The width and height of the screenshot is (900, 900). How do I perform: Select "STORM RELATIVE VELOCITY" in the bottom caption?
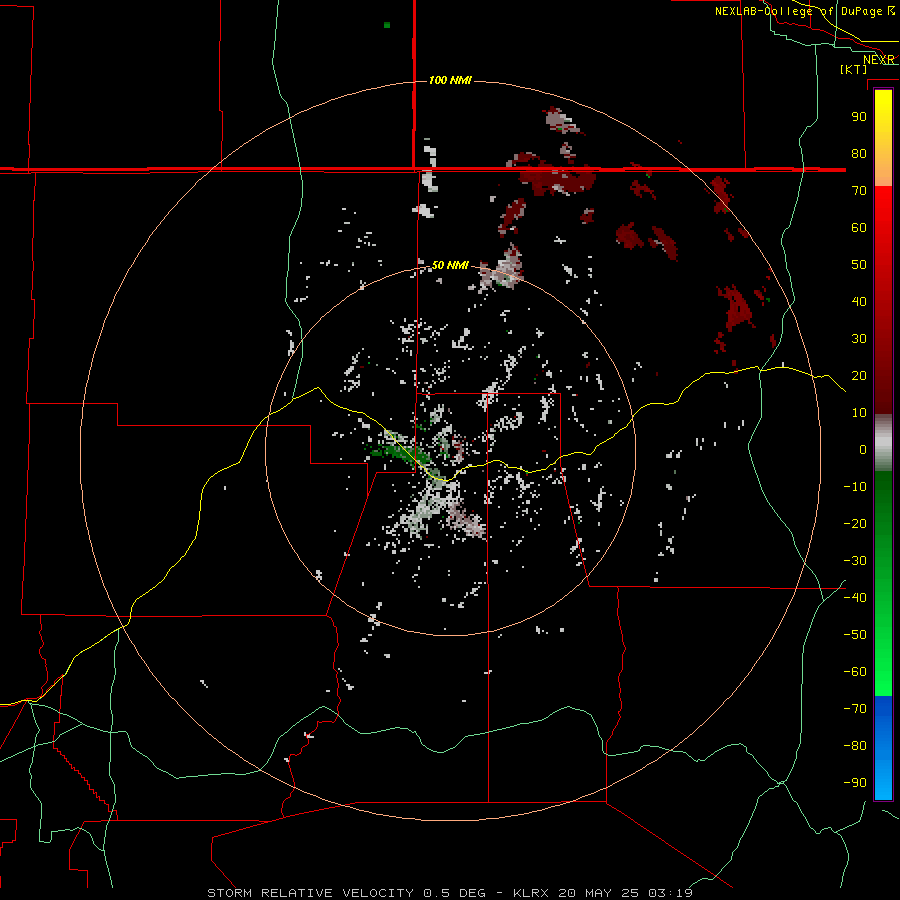(310, 893)
